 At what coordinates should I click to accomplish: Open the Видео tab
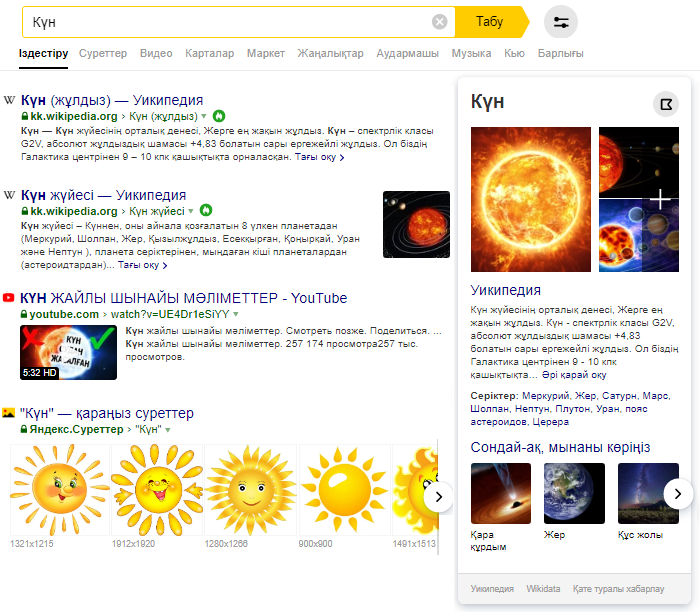tap(156, 53)
